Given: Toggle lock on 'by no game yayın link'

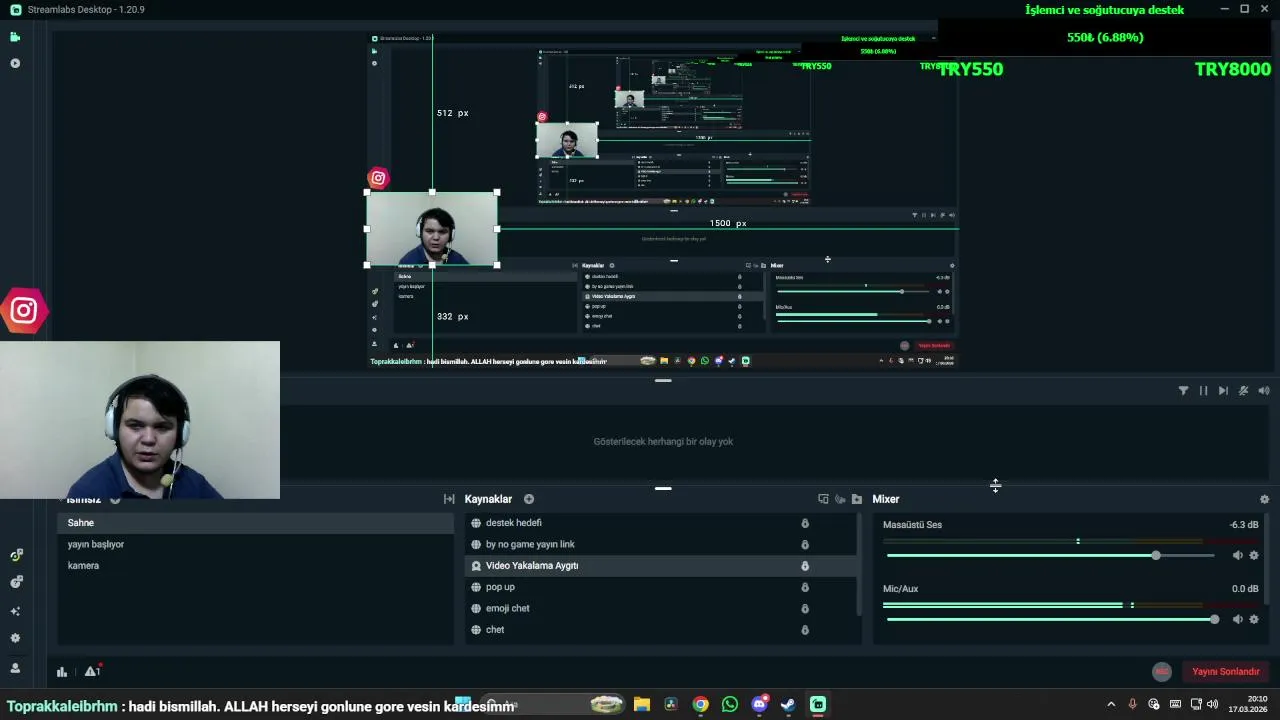Looking at the screenshot, I should [x=805, y=544].
